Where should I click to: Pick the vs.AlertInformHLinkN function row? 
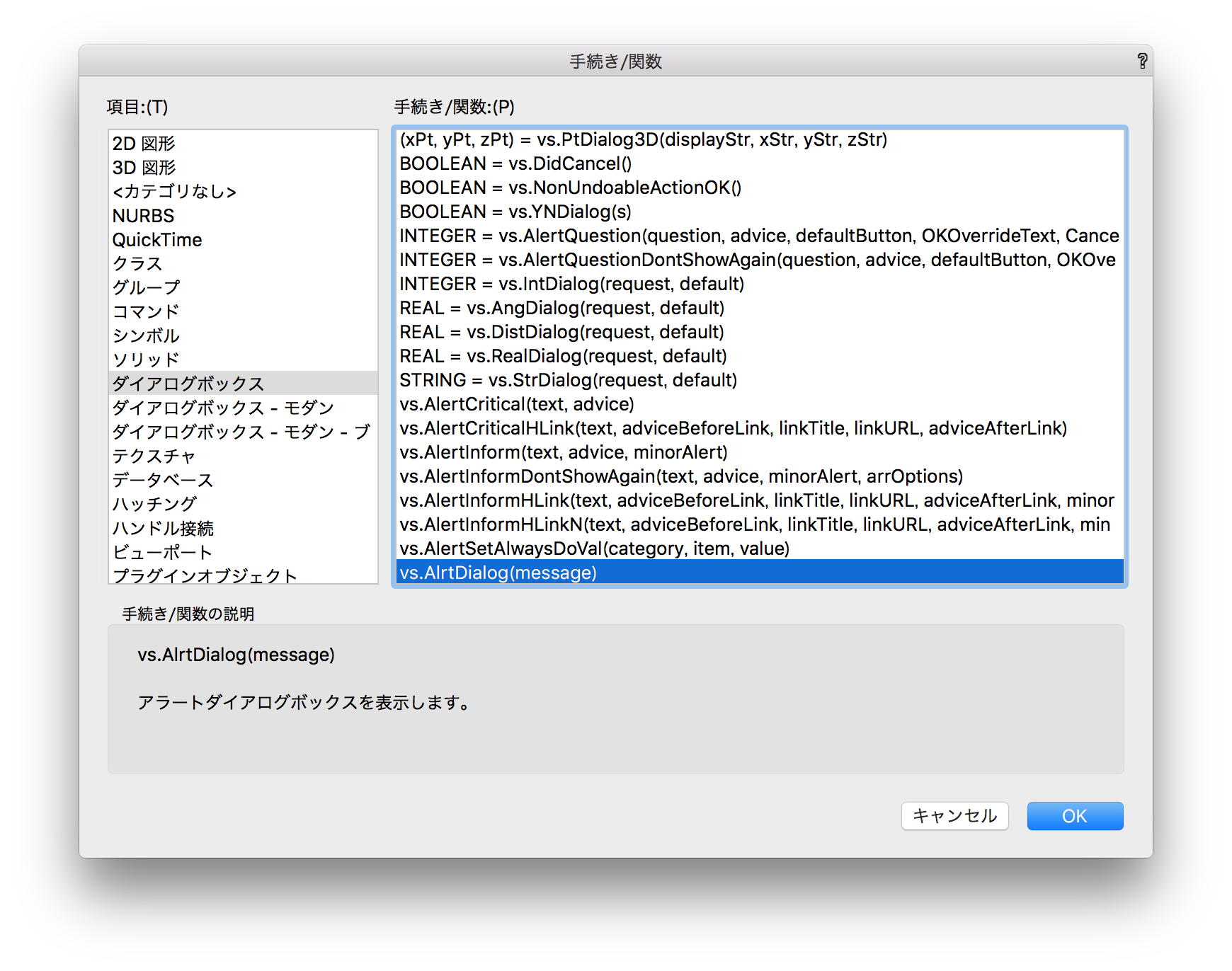(x=760, y=524)
